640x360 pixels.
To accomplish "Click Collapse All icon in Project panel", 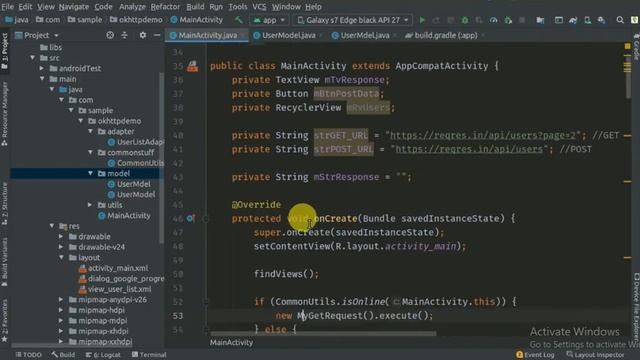I will (x=124, y=35).
